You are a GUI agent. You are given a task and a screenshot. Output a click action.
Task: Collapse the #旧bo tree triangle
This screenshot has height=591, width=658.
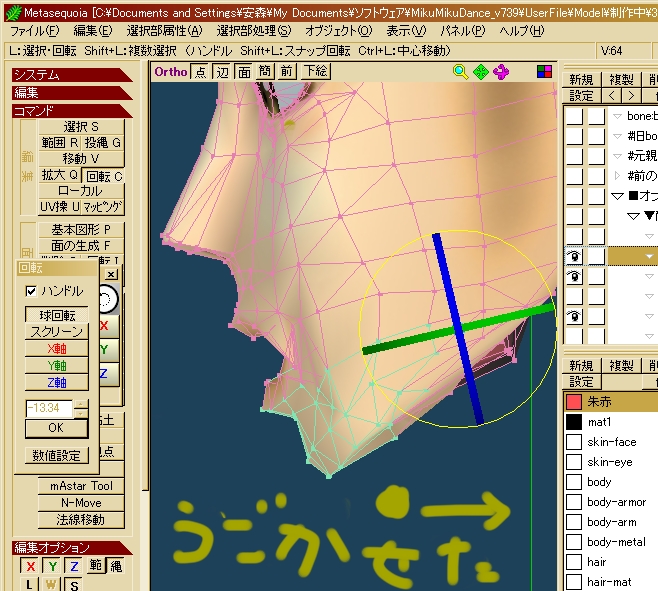point(617,136)
